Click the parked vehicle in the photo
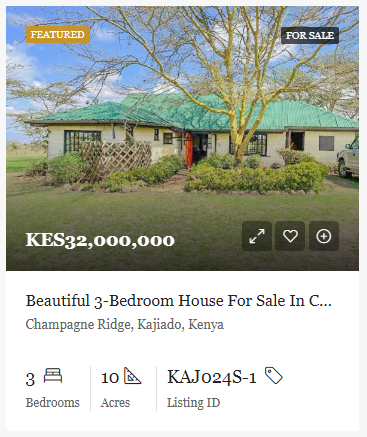The width and height of the screenshot is (367, 437). pos(348,159)
